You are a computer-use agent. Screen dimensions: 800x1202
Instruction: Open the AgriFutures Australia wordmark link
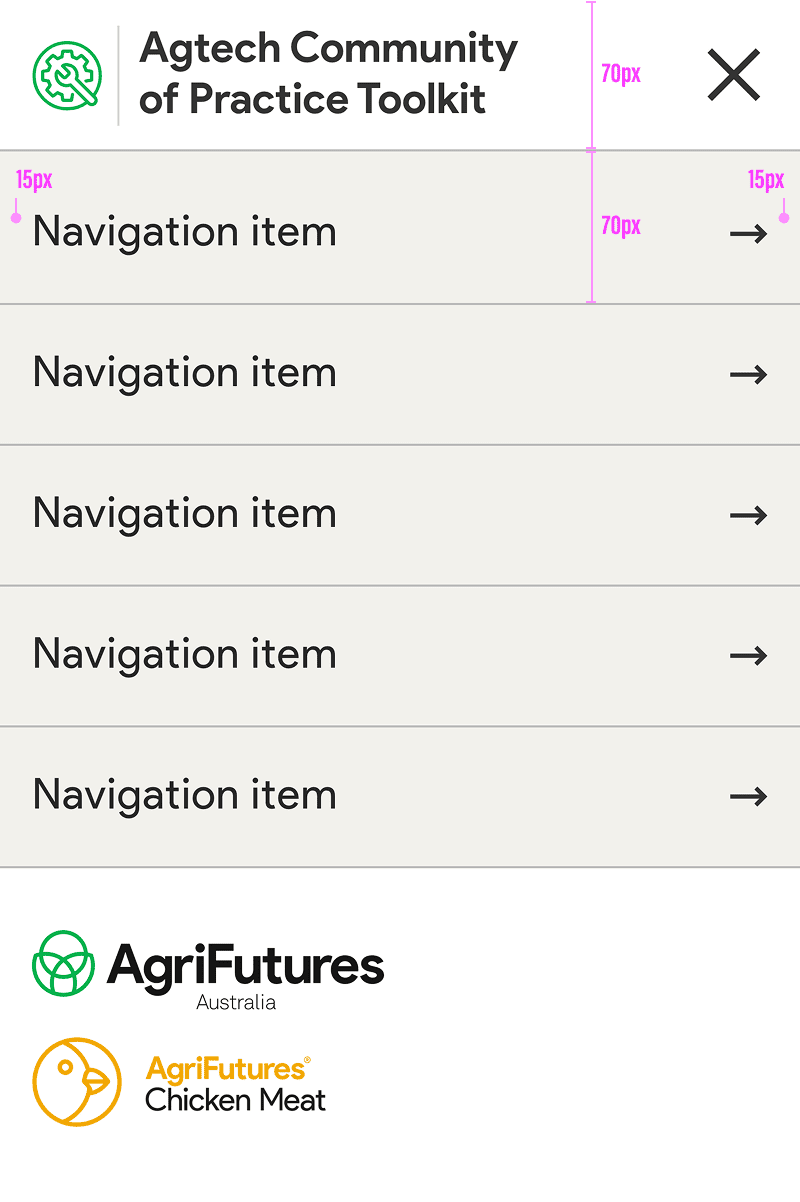pos(245,970)
